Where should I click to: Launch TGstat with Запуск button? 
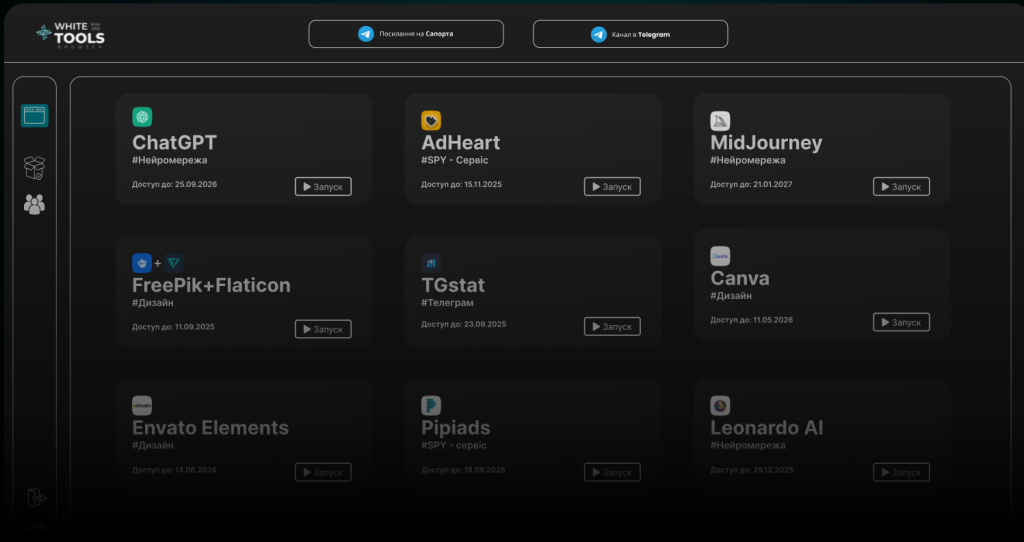click(613, 327)
